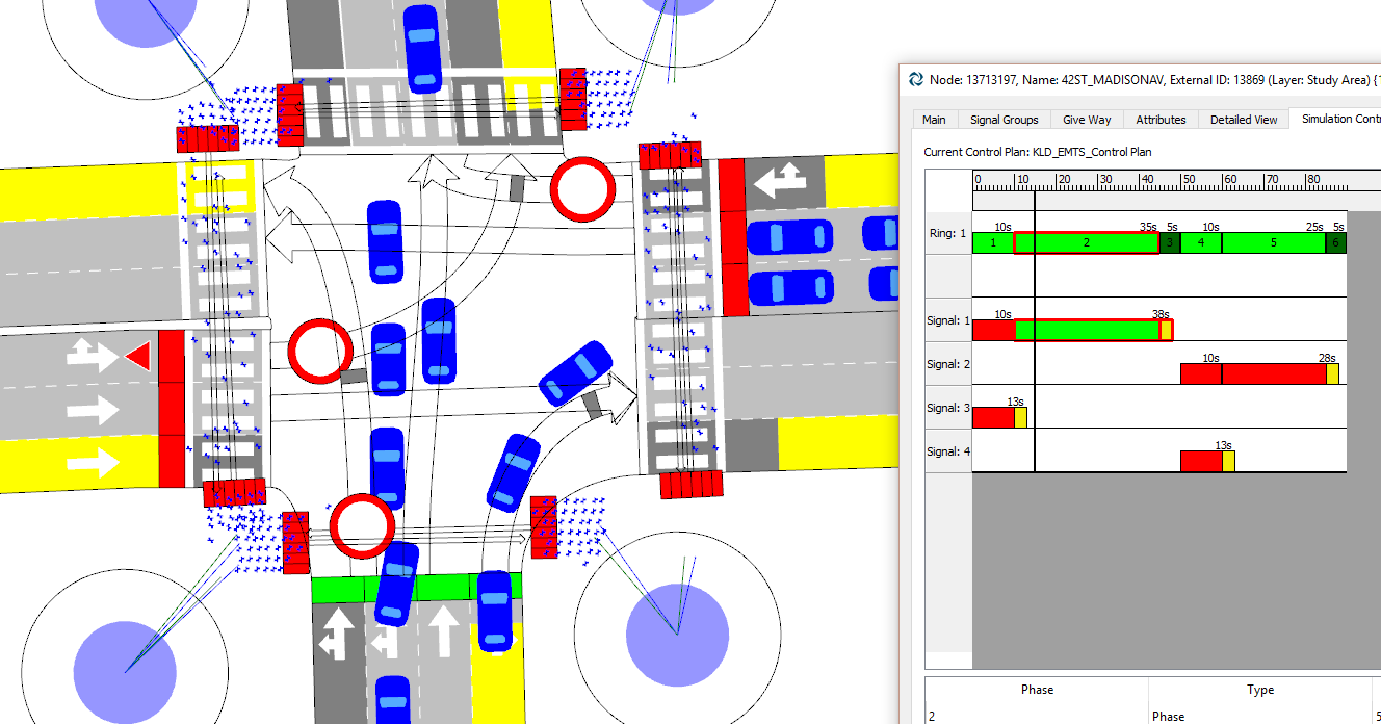Switch to the Signal Groups tab
The height and width of the screenshot is (724, 1381).
click(x=1004, y=119)
